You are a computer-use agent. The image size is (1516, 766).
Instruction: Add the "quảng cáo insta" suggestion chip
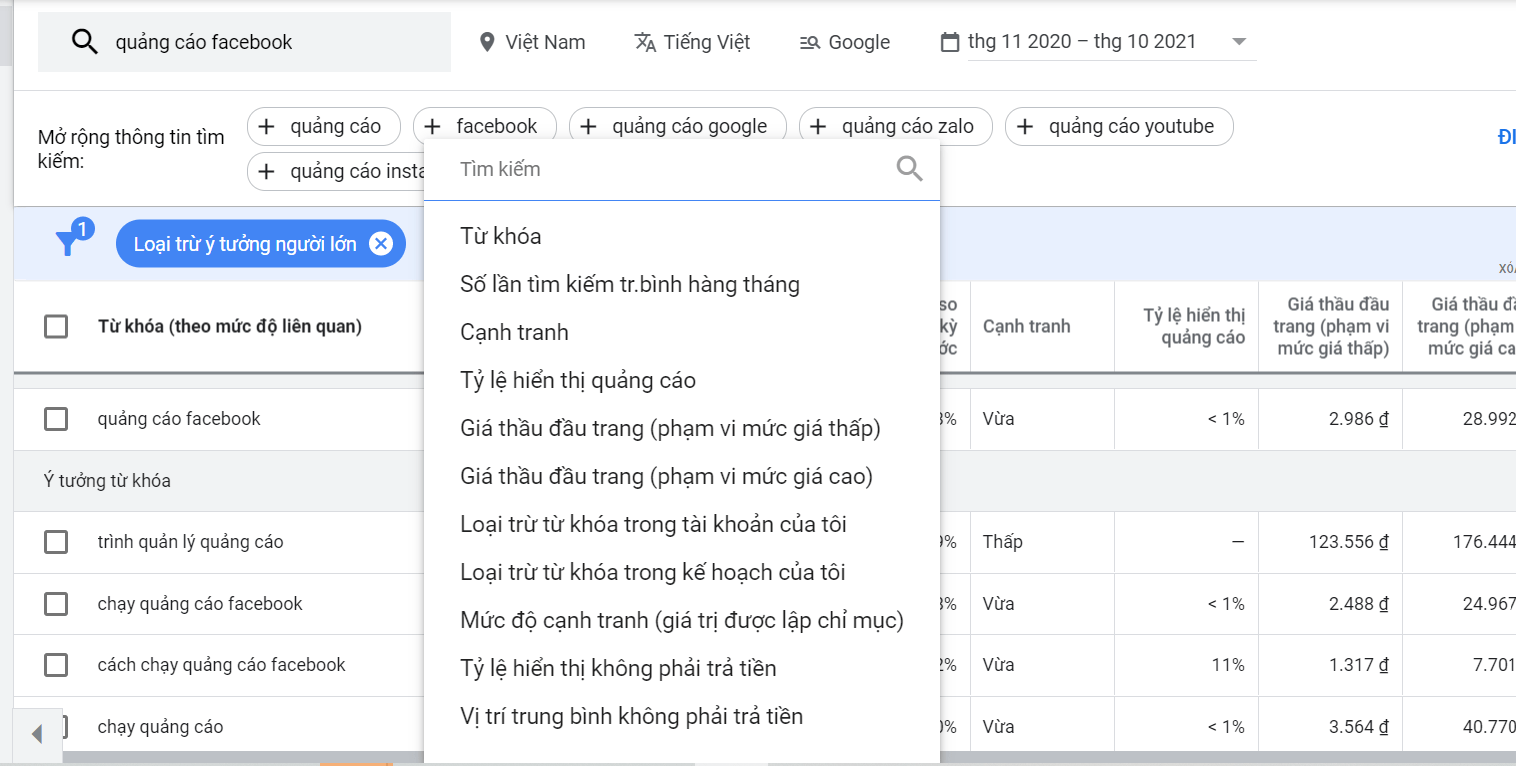point(337,171)
